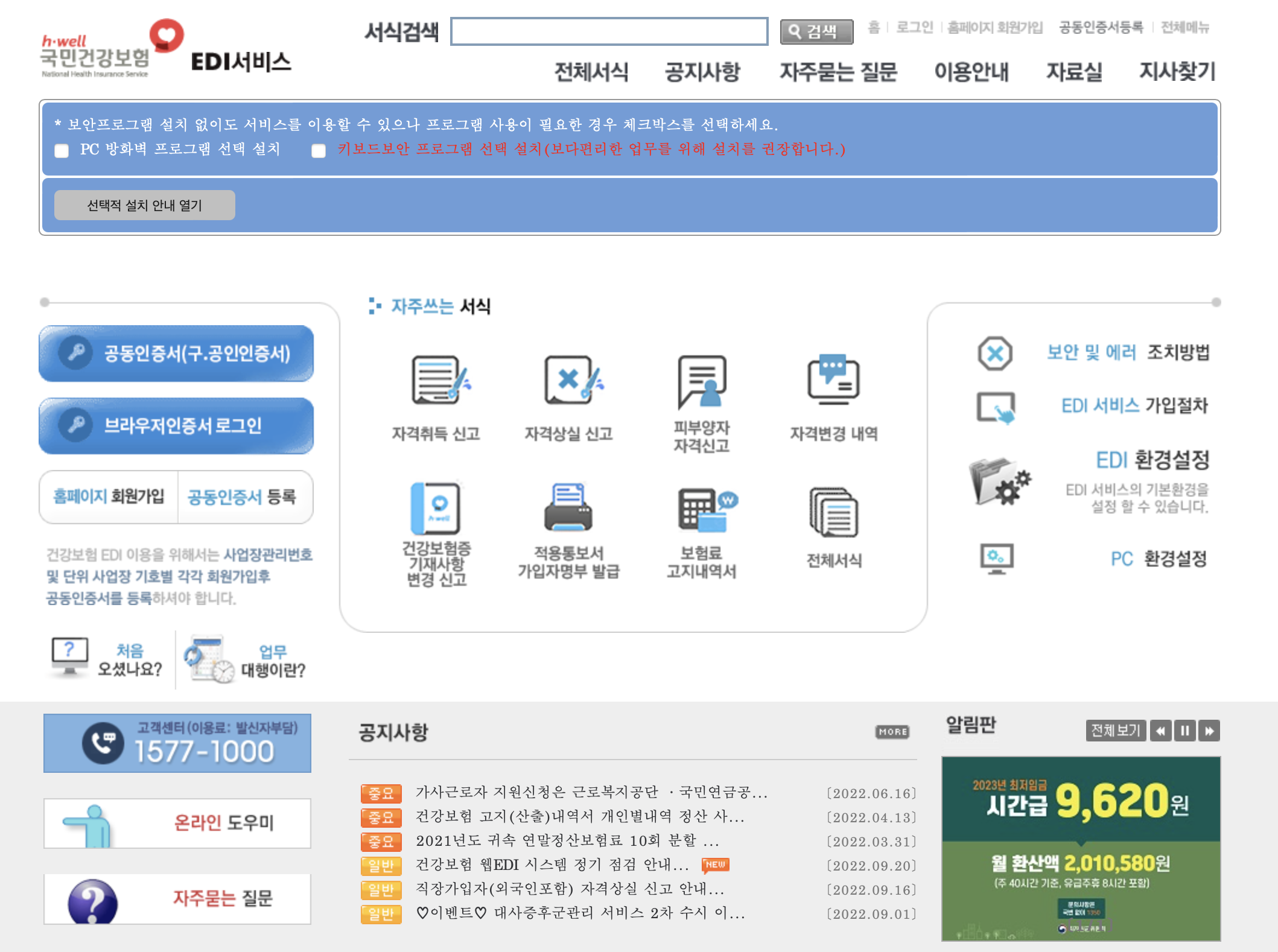
Task: Check 키보드보안 프로그램 선택 설치
Action: (x=318, y=152)
